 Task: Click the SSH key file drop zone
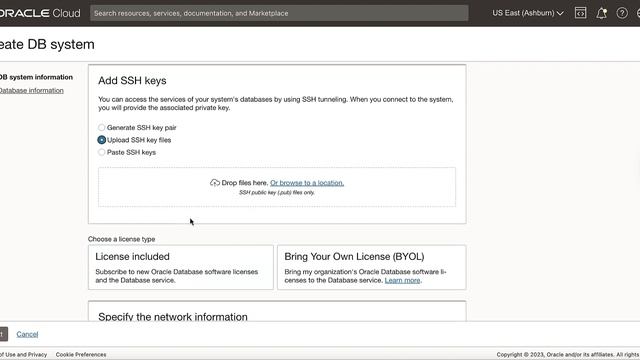(277, 187)
